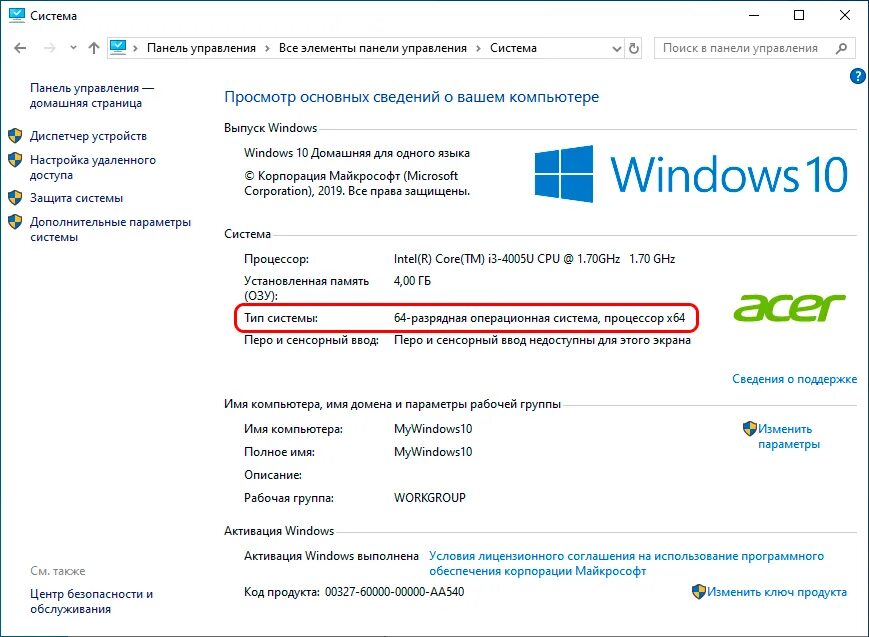The height and width of the screenshot is (637, 869).
Task: Minimize the Система window
Action: tap(754, 15)
